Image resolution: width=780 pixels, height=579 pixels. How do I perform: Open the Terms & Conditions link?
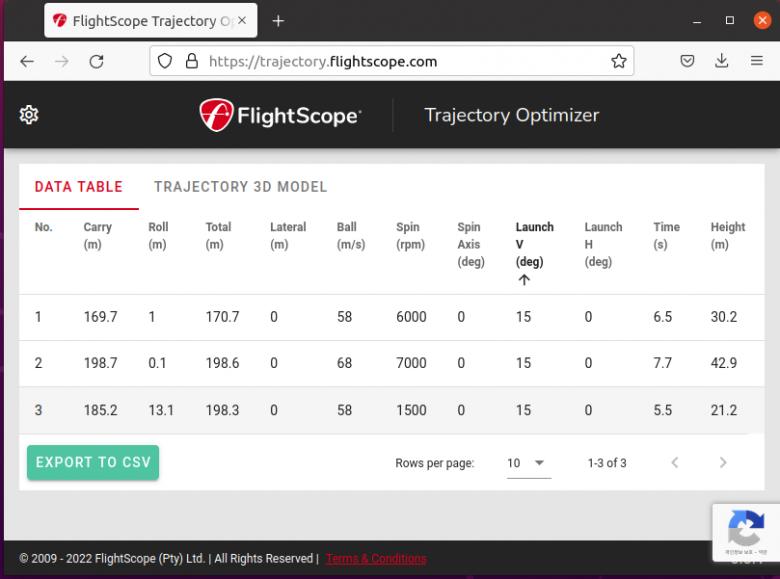click(376, 558)
